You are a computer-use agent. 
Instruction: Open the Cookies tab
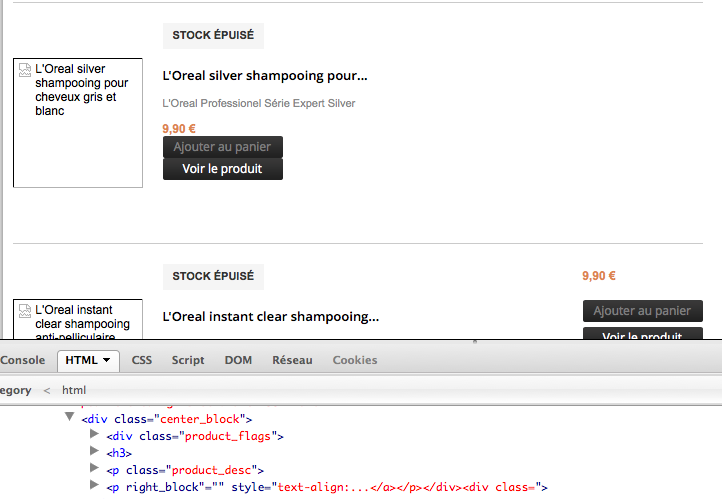click(x=355, y=360)
